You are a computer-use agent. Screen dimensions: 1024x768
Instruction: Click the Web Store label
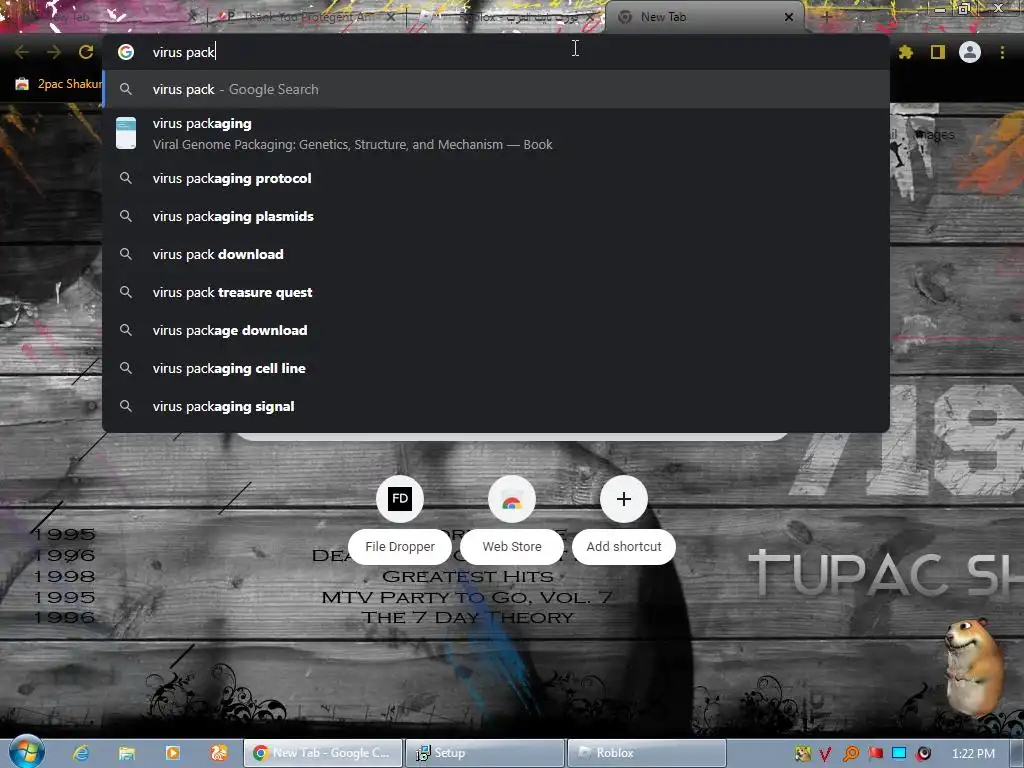pos(512,547)
